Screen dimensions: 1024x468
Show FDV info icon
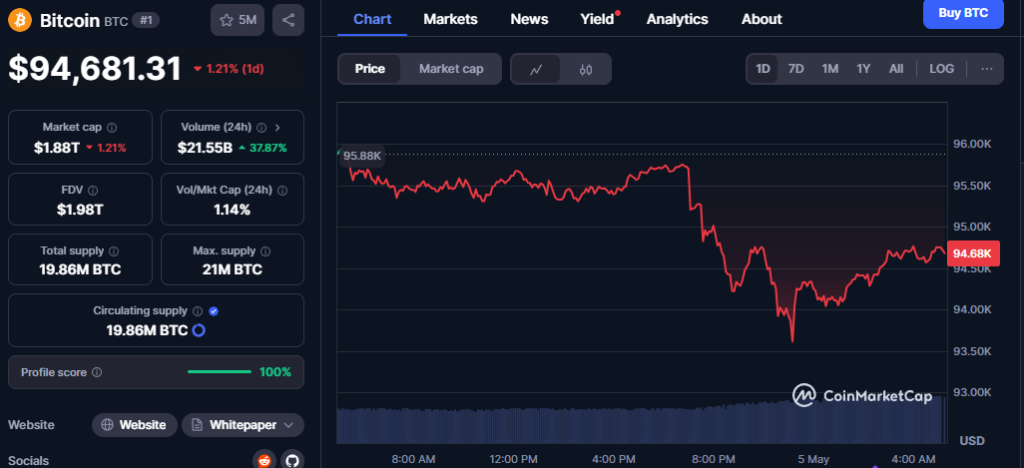pyautogui.click(x=93, y=191)
